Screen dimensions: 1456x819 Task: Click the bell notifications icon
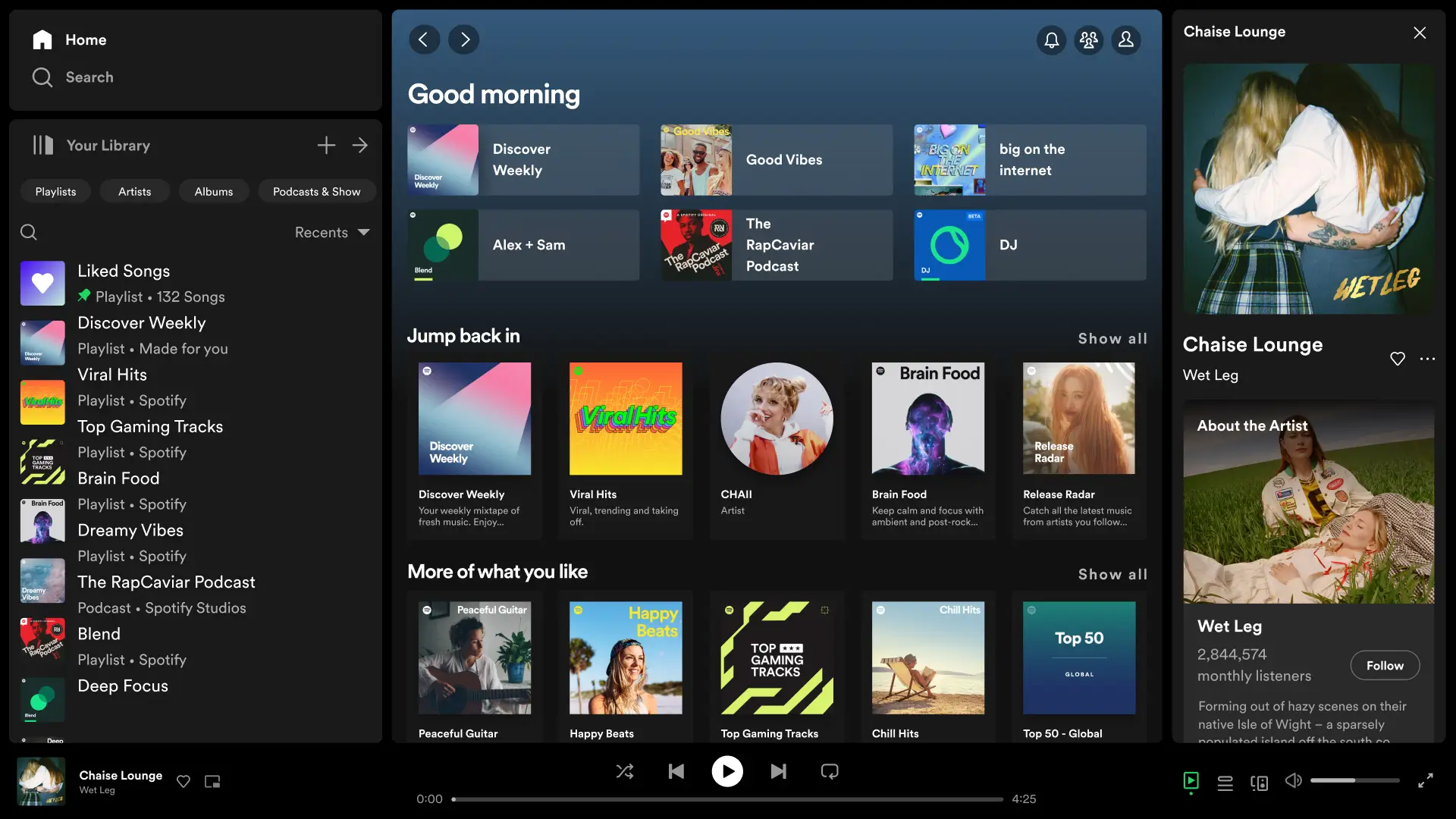tap(1052, 38)
